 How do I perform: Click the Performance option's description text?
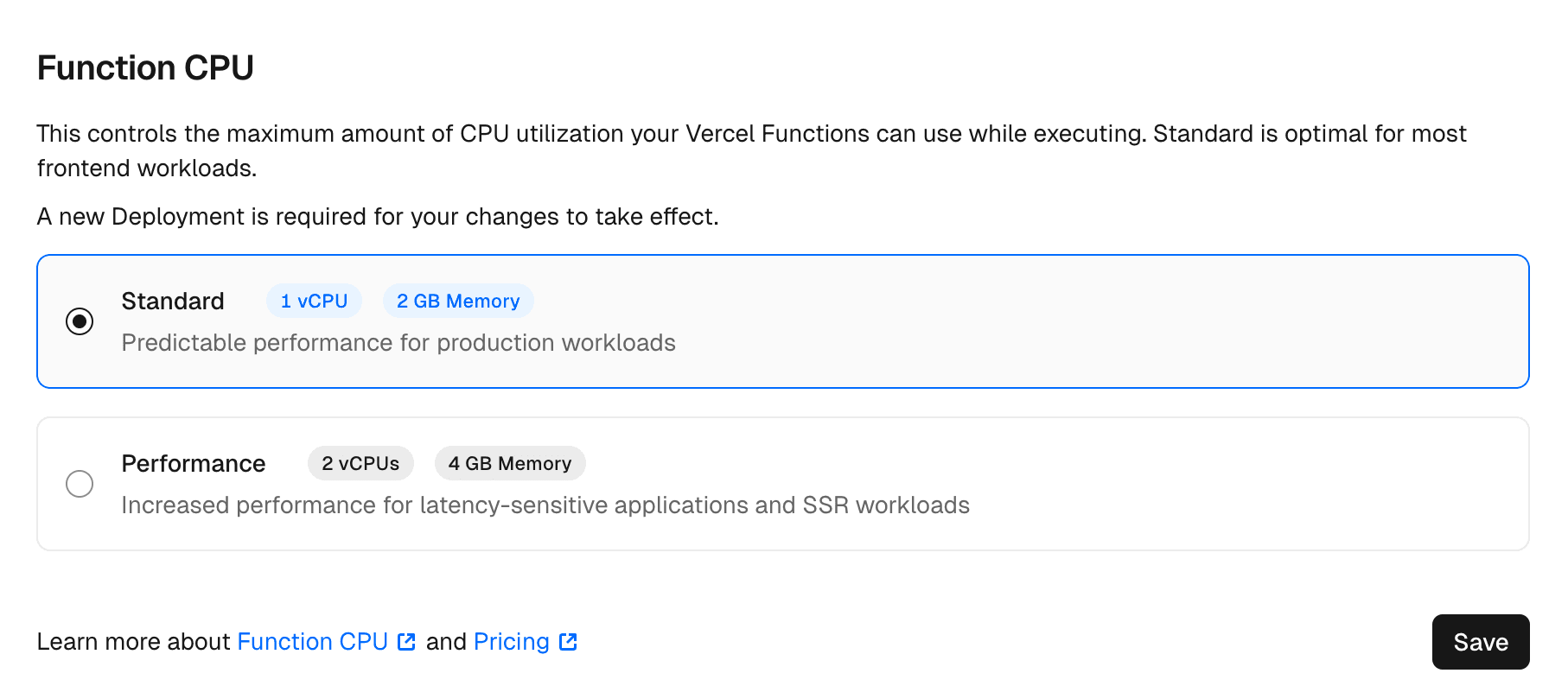(x=546, y=505)
